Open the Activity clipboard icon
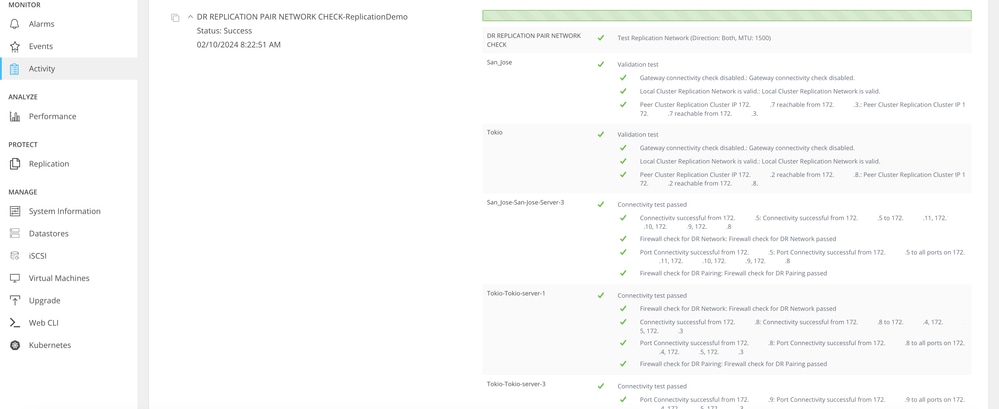 click(15, 69)
